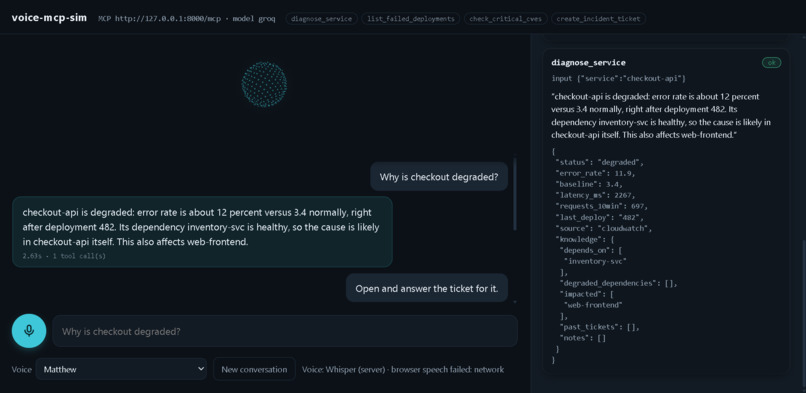Click the "requests_10min": 697 JSON line

coord(602,206)
